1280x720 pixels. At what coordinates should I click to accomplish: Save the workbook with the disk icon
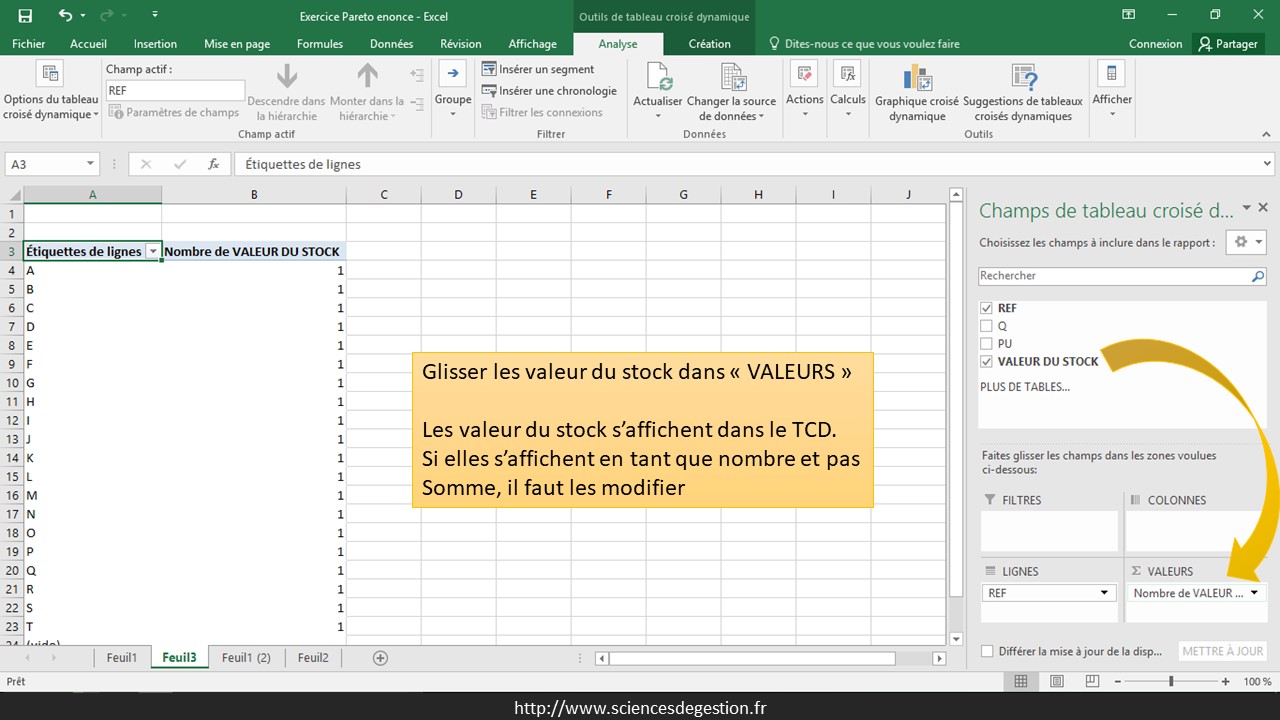click(25, 15)
